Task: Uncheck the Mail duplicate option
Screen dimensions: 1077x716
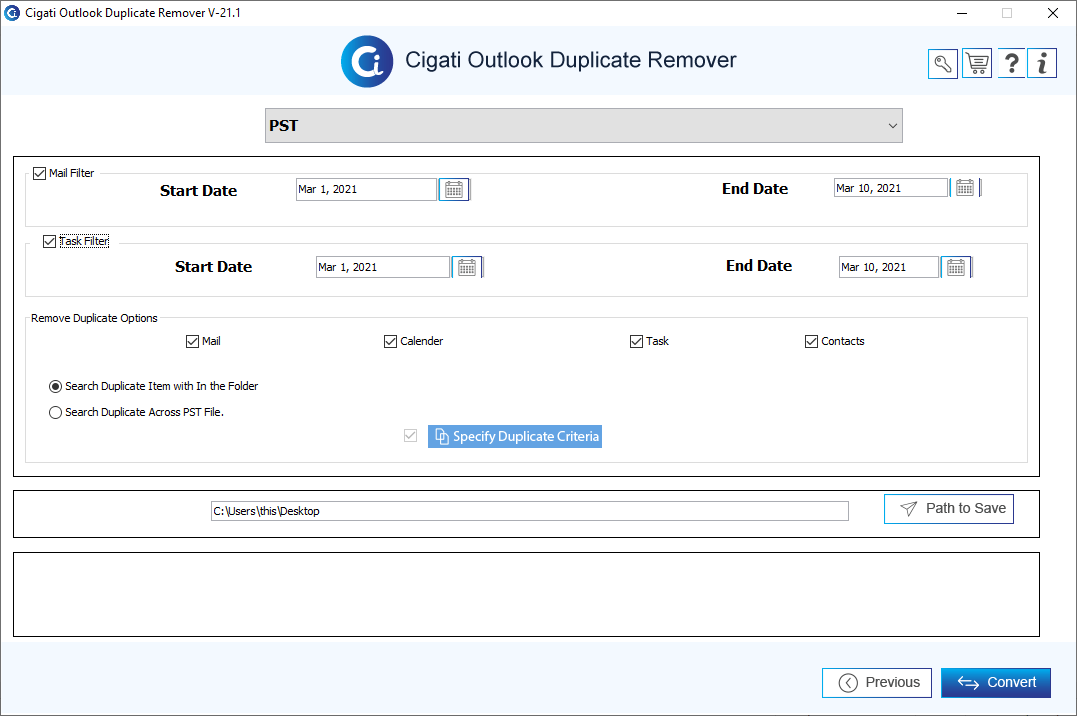Action: (192, 342)
